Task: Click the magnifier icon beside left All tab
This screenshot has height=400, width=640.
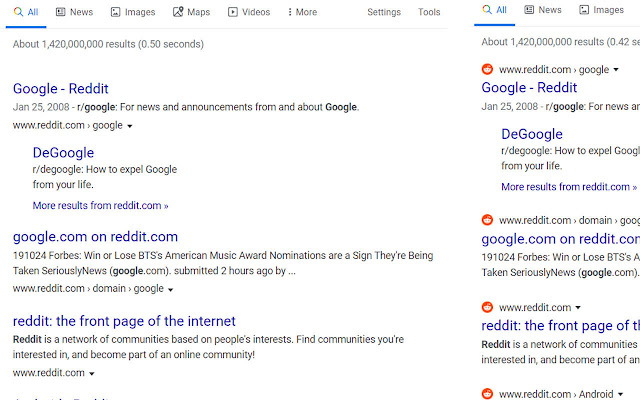Action: tap(18, 12)
